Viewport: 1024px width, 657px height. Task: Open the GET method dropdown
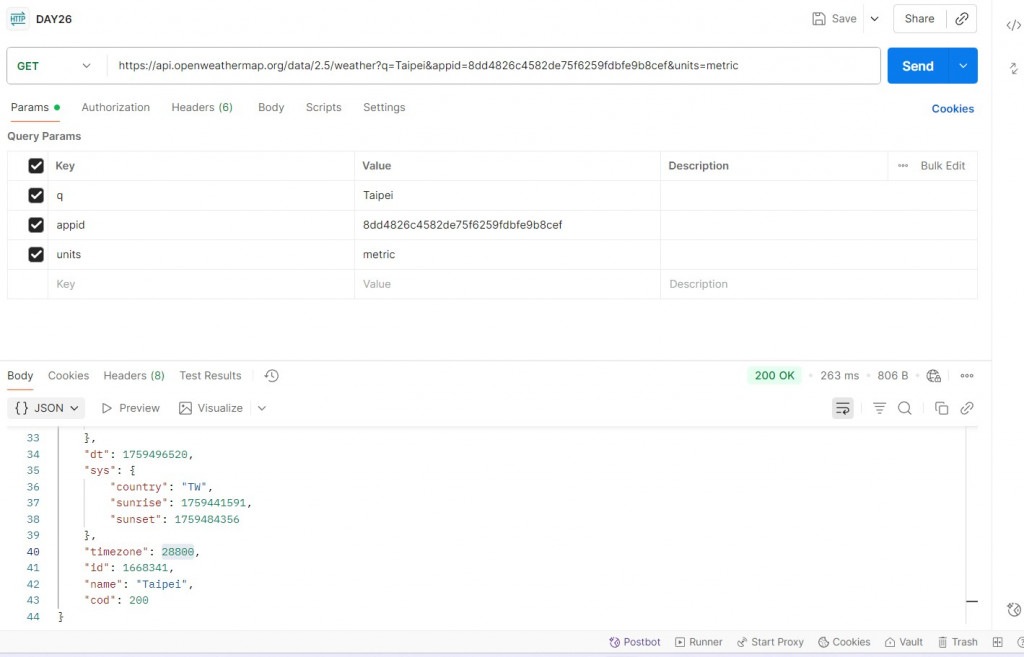(x=54, y=66)
